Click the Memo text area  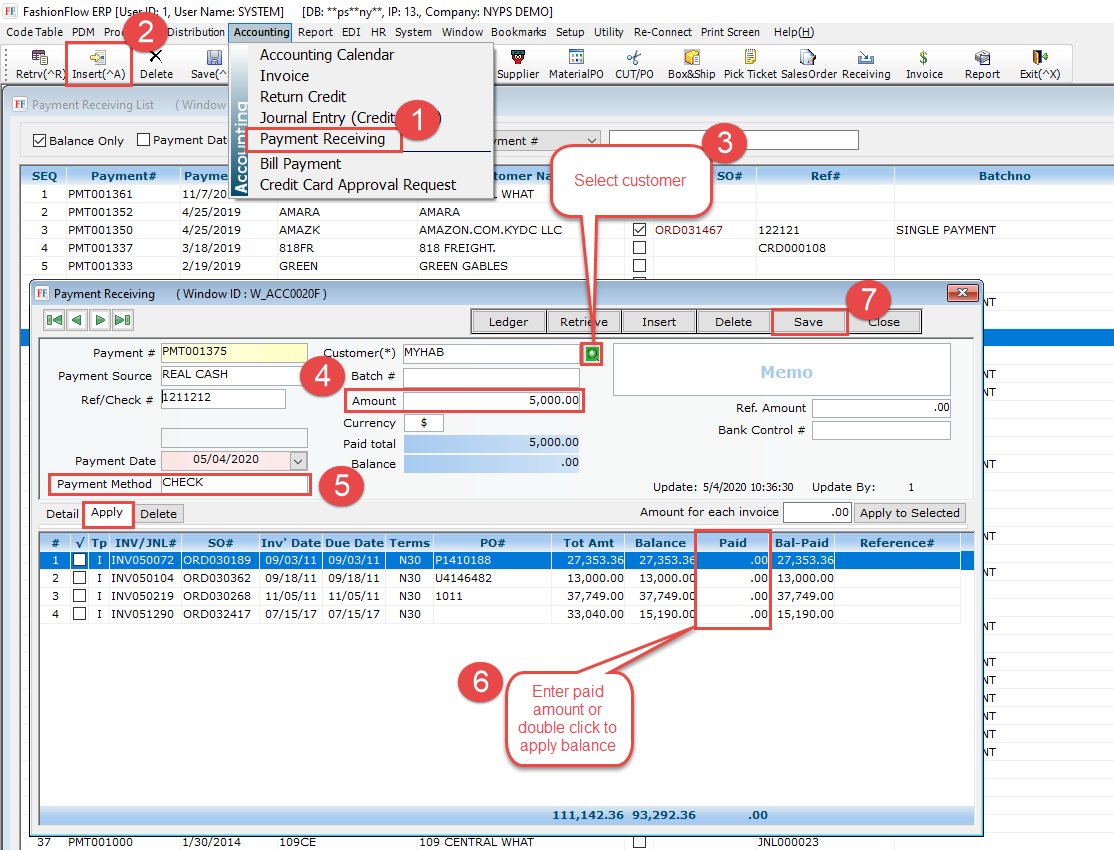pyautogui.click(x=781, y=371)
